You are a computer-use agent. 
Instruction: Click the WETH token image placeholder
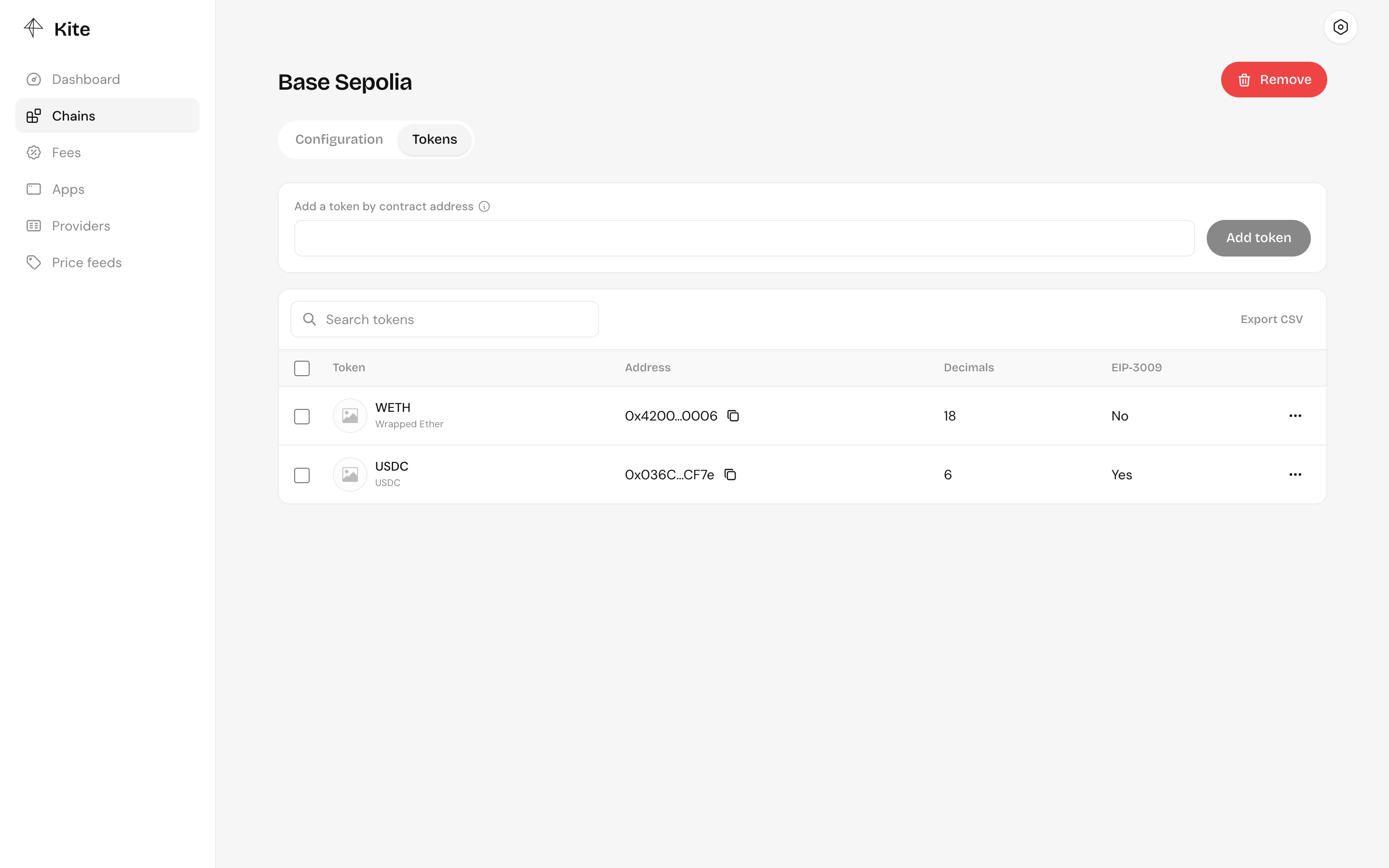pyautogui.click(x=350, y=416)
